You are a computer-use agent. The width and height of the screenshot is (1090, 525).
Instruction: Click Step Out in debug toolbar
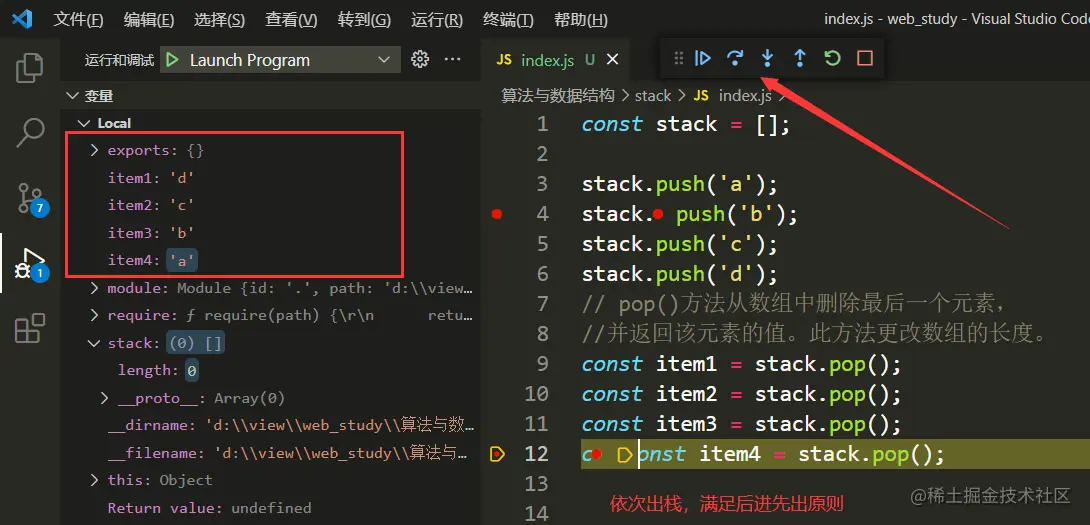coord(800,58)
